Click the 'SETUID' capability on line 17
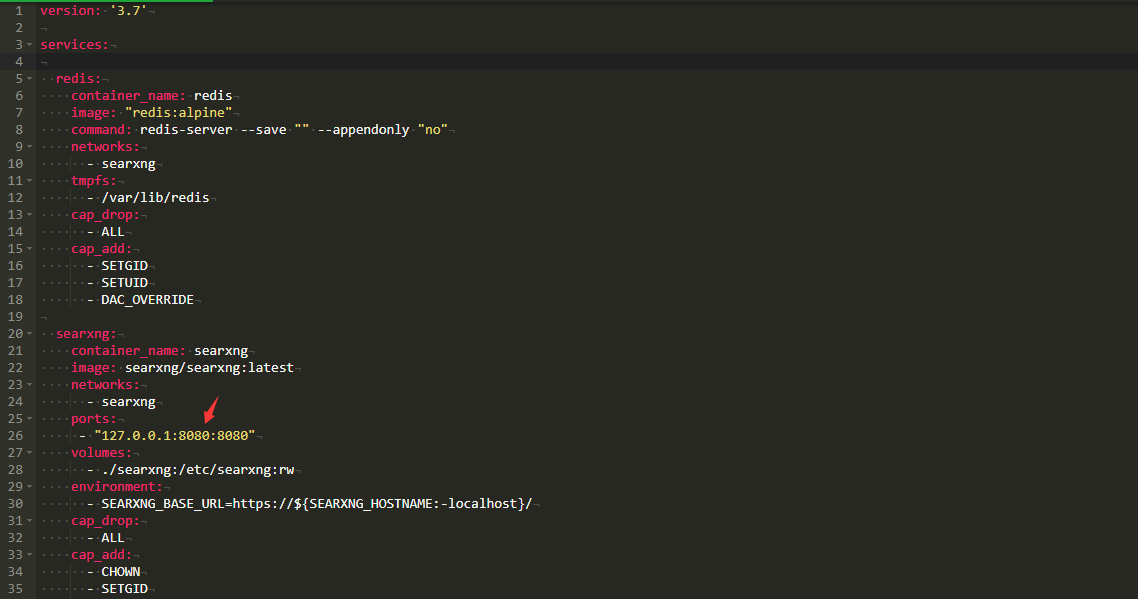The image size is (1138, 599). point(125,283)
